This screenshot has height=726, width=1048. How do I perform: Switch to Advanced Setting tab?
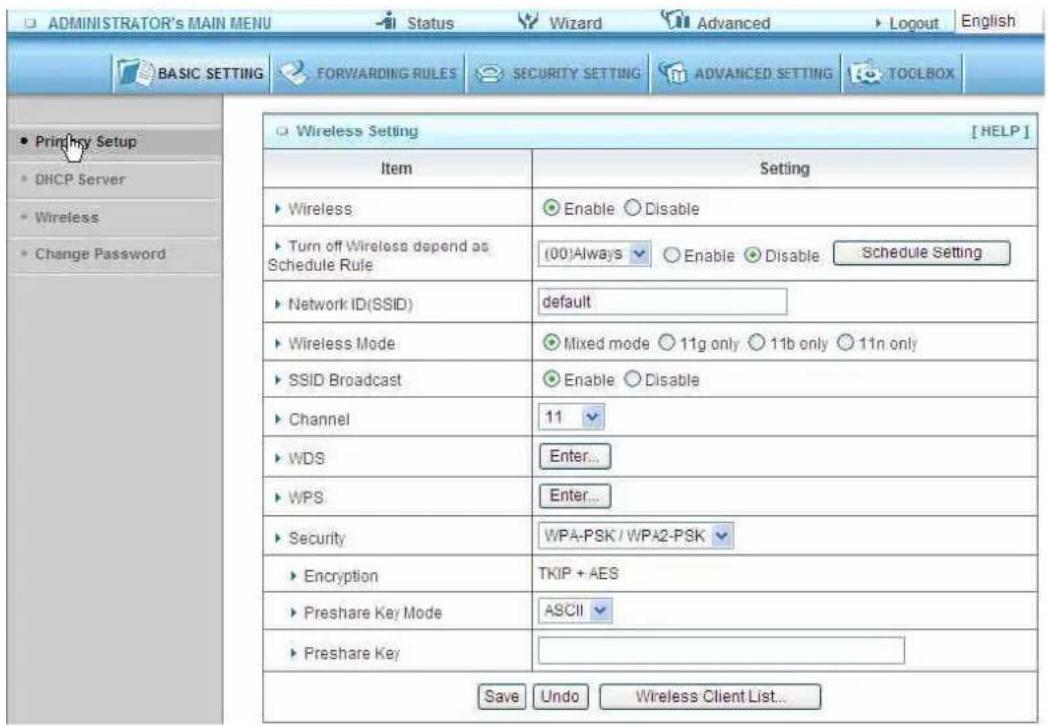point(746,73)
